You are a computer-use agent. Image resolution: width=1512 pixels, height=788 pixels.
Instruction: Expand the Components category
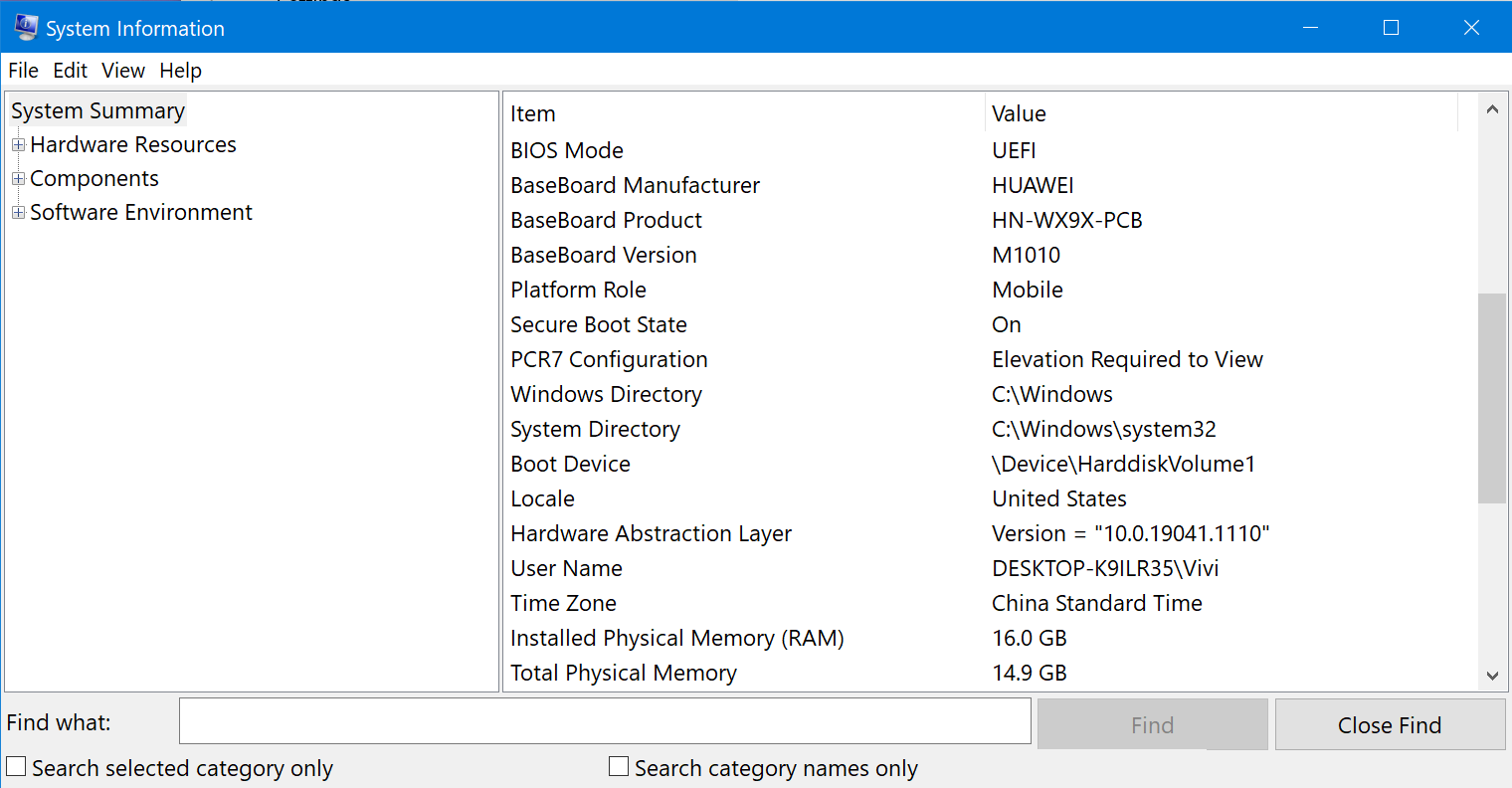18,179
